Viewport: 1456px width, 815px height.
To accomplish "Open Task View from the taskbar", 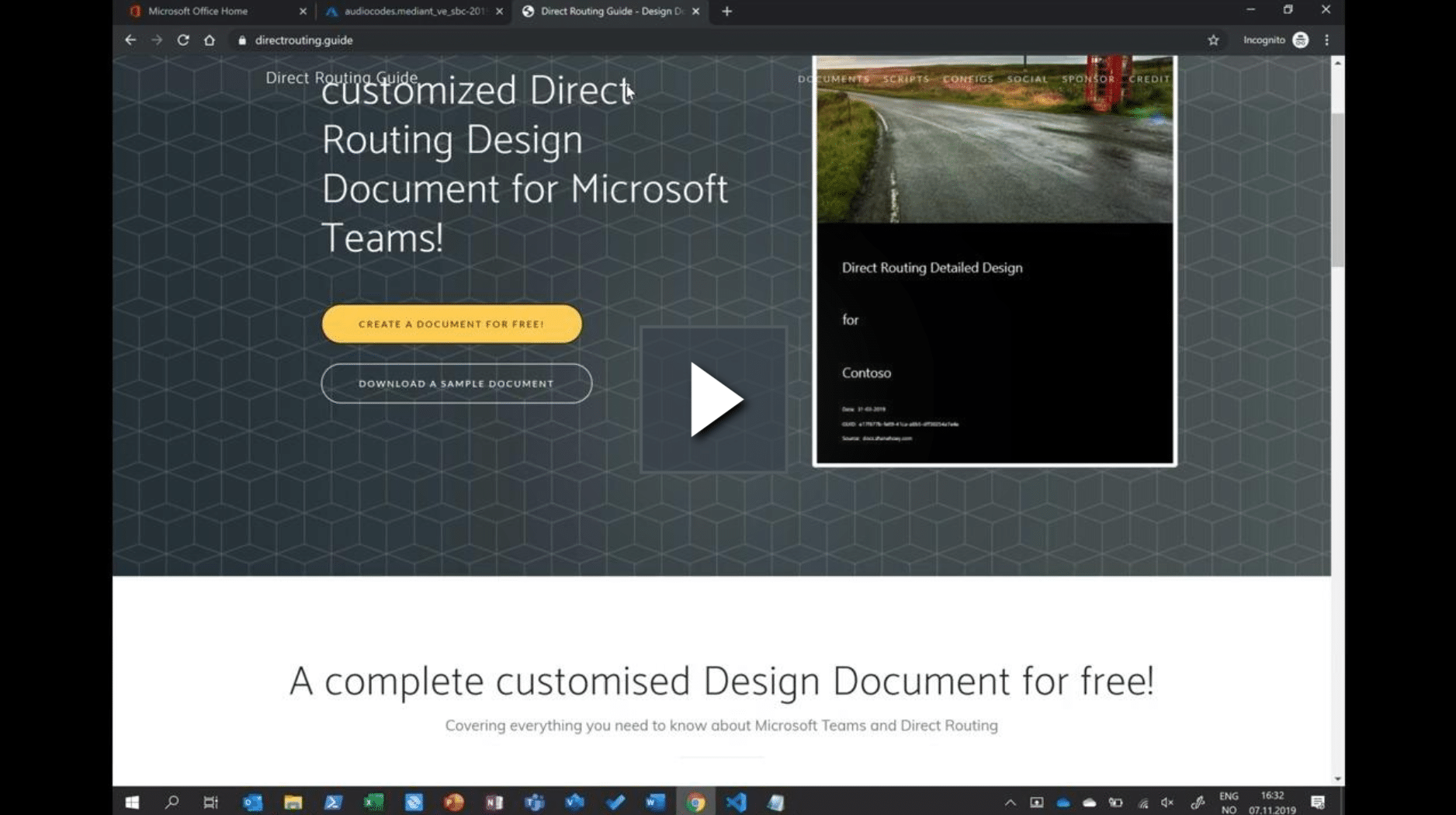I will tap(211, 802).
